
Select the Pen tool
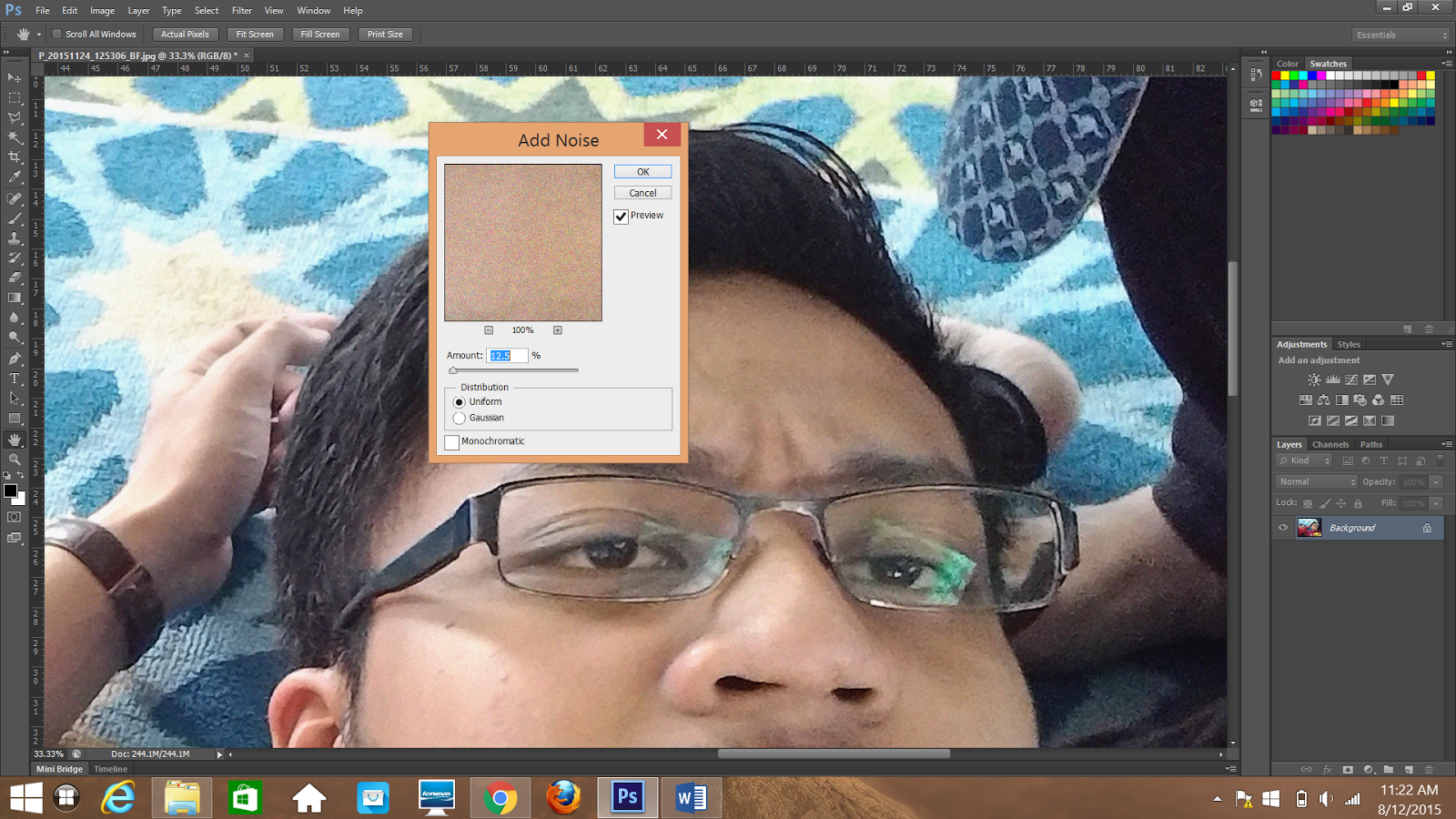click(15, 359)
